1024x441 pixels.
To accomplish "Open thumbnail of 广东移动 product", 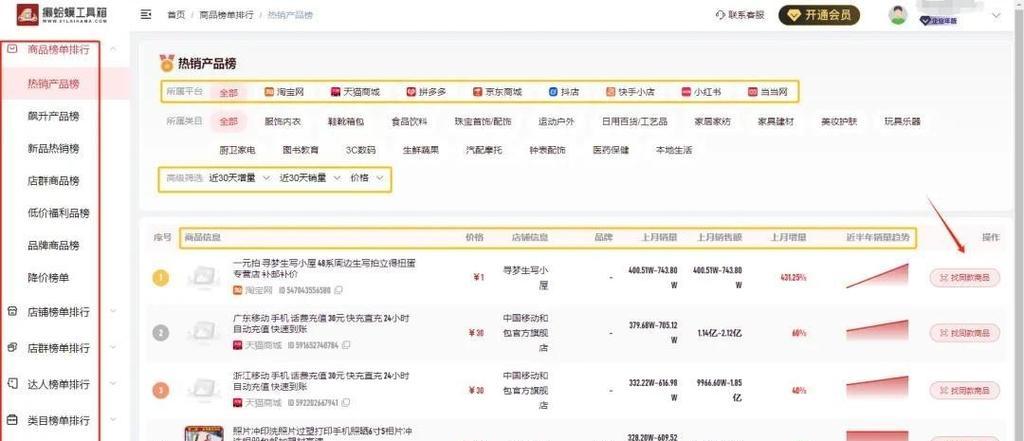I will point(203,333).
